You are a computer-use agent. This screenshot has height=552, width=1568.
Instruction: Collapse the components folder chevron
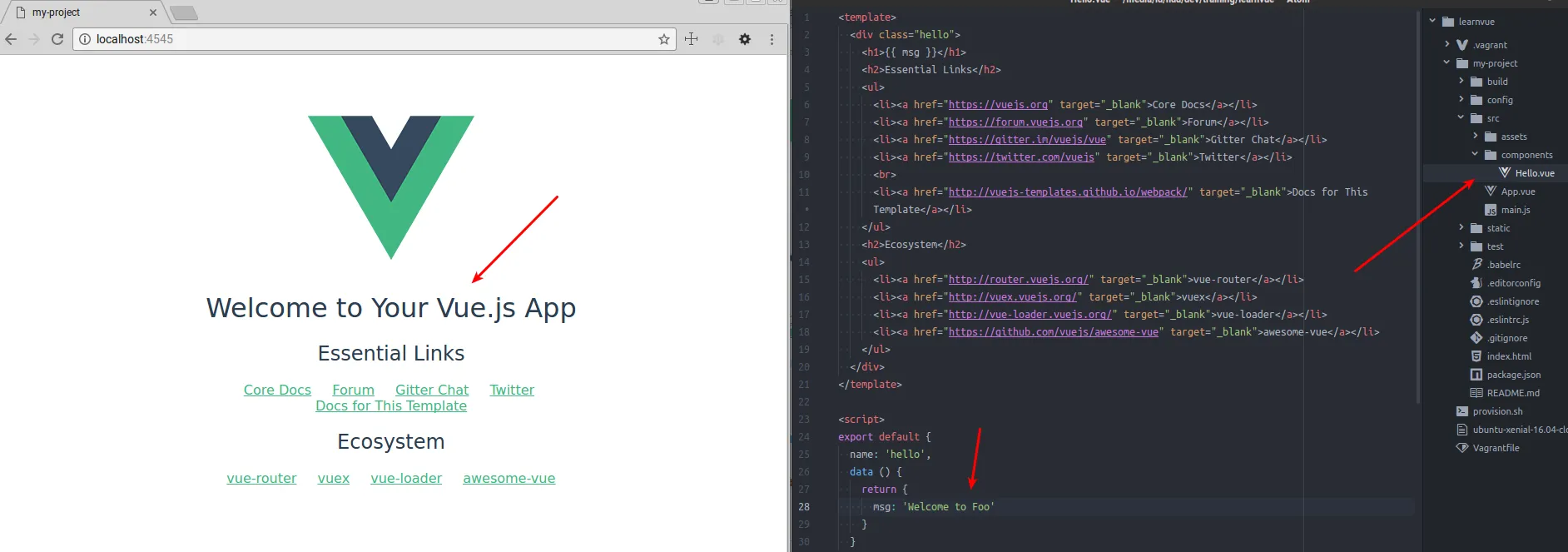tap(1475, 154)
